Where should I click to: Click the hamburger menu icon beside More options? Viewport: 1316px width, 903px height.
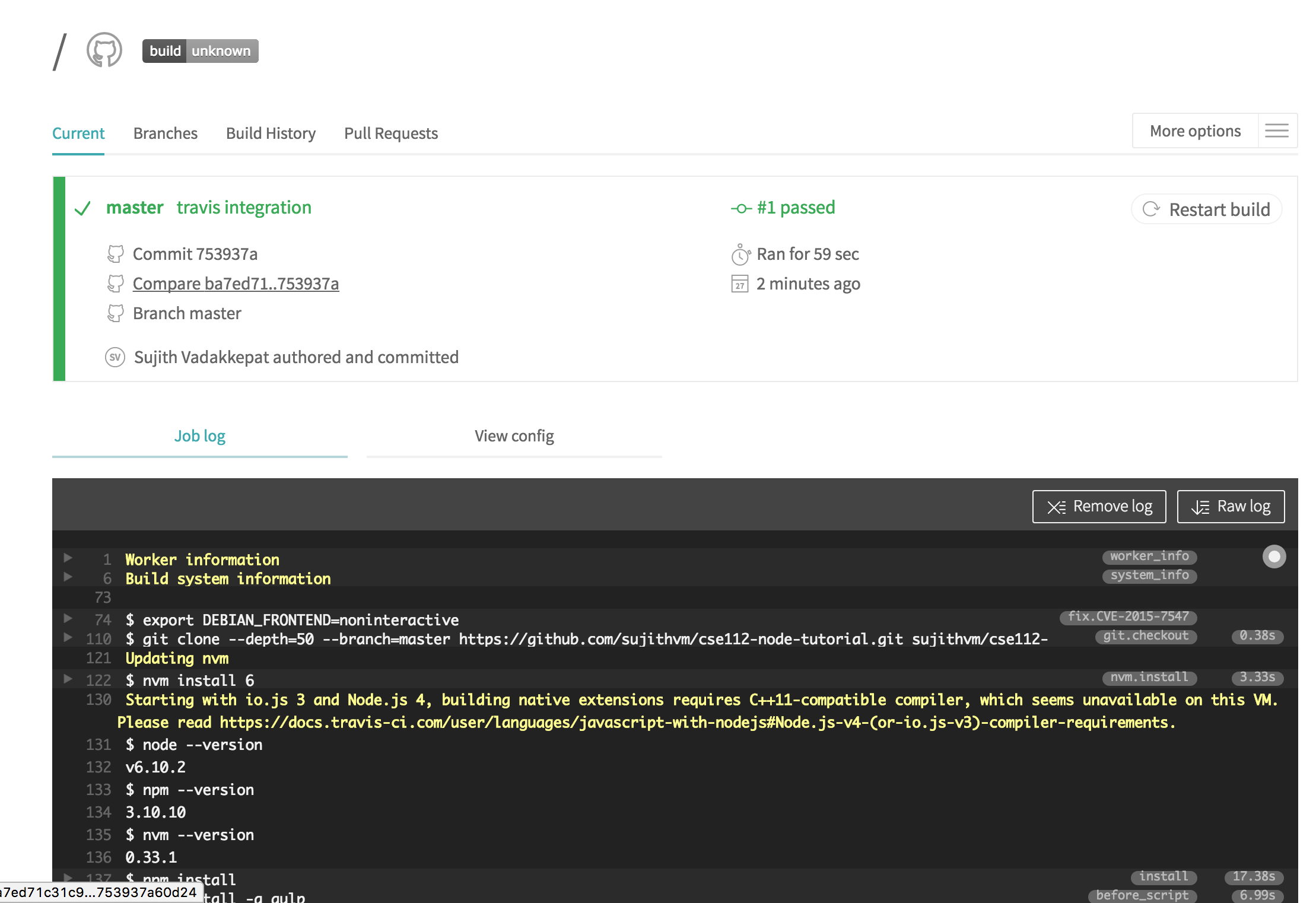1277,131
